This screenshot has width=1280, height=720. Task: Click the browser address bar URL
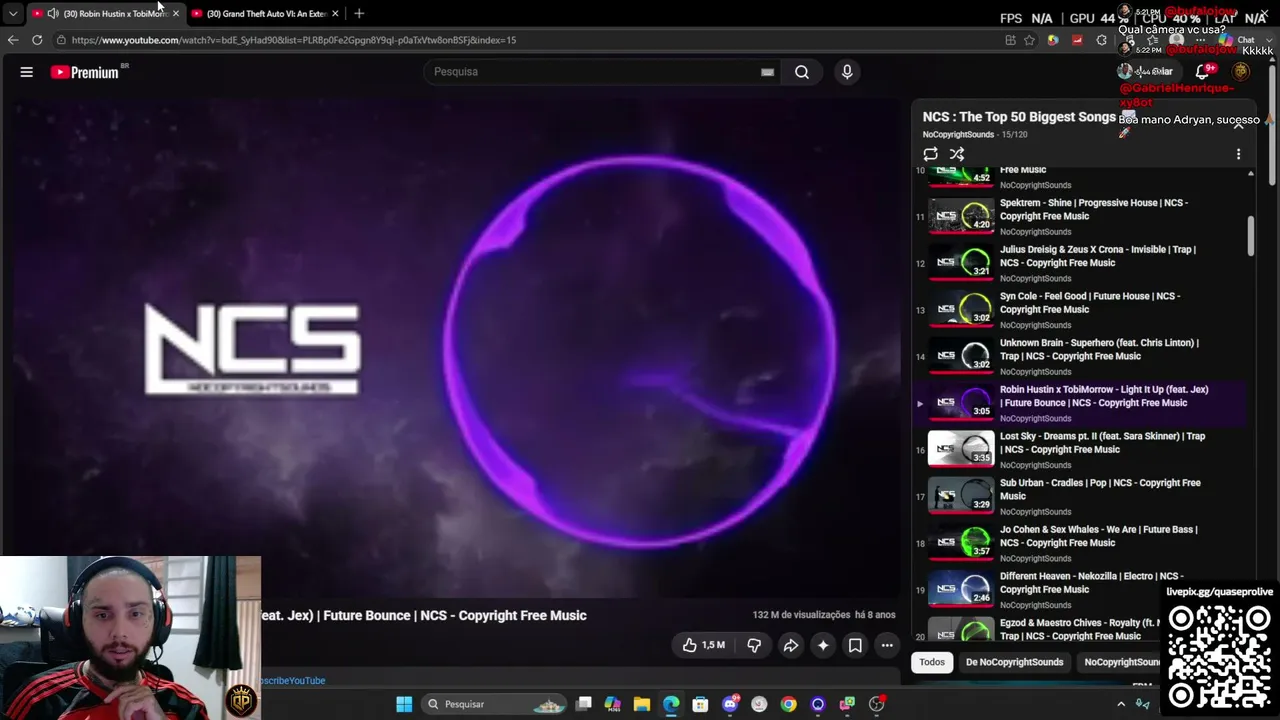(x=294, y=40)
